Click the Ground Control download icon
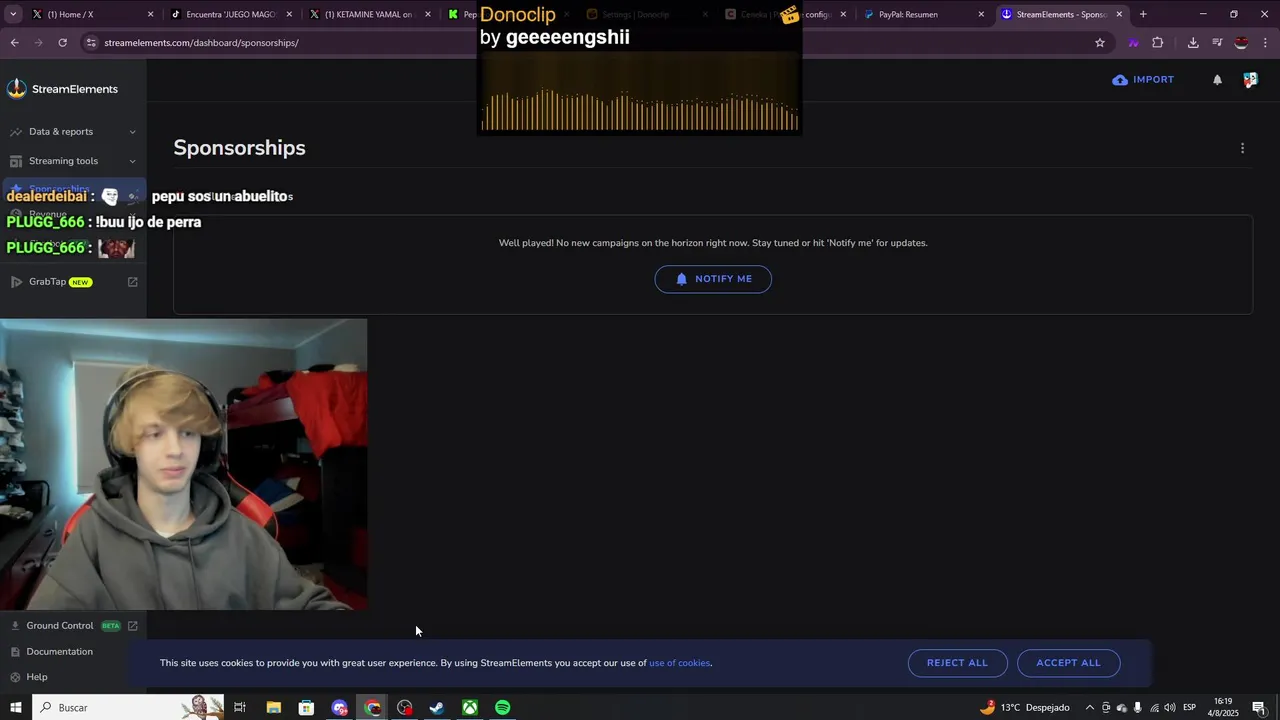This screenshot has height=720, width=1280. [15, 626]
